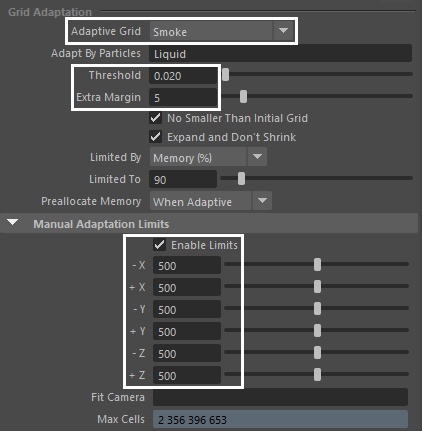Click the Threshold slider handle
This screenshot has width=422, height=431.
coord(226,74)
